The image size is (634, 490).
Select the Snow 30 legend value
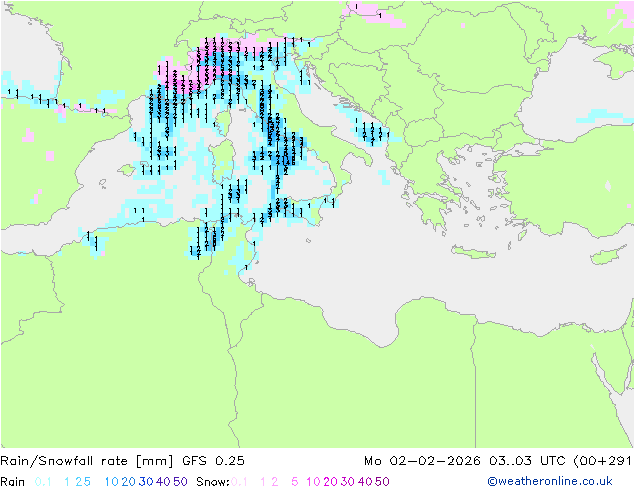coord(348,482)
